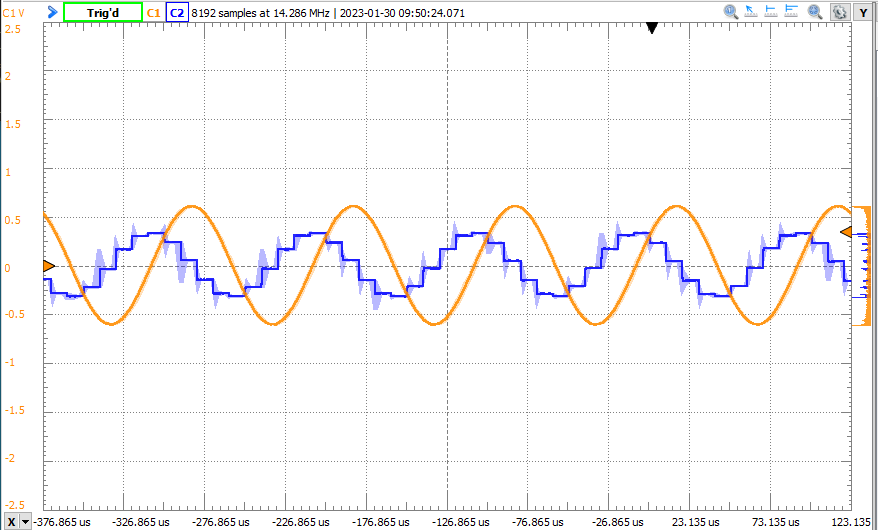Open plot settings with the gear icon
Image resolution: width=878 pixels, height=530 pixels.
(x=839, y=12)
